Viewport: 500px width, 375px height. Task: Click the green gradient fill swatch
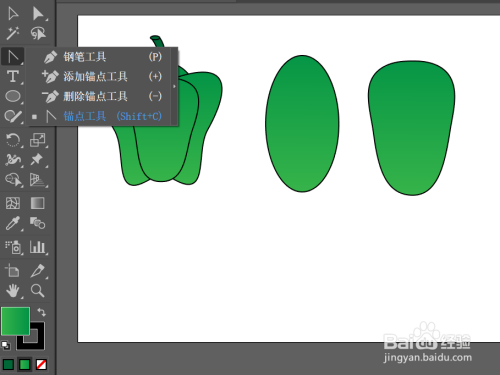15,321
